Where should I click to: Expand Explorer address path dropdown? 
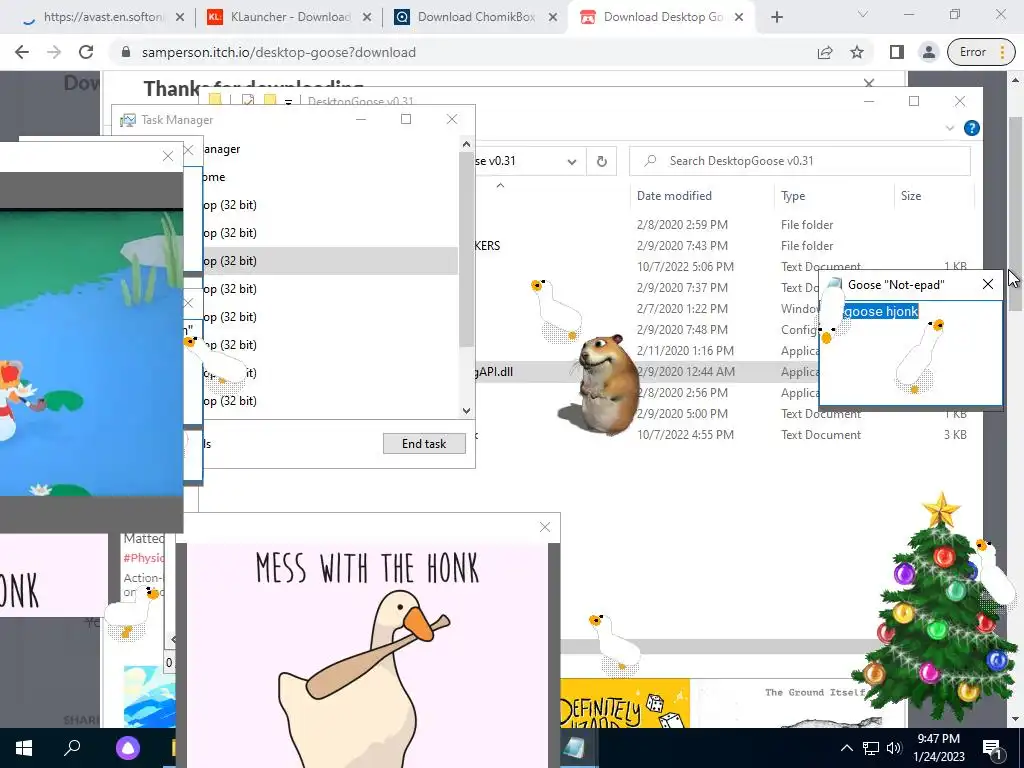pyautogui.click(x=571, y=161)
